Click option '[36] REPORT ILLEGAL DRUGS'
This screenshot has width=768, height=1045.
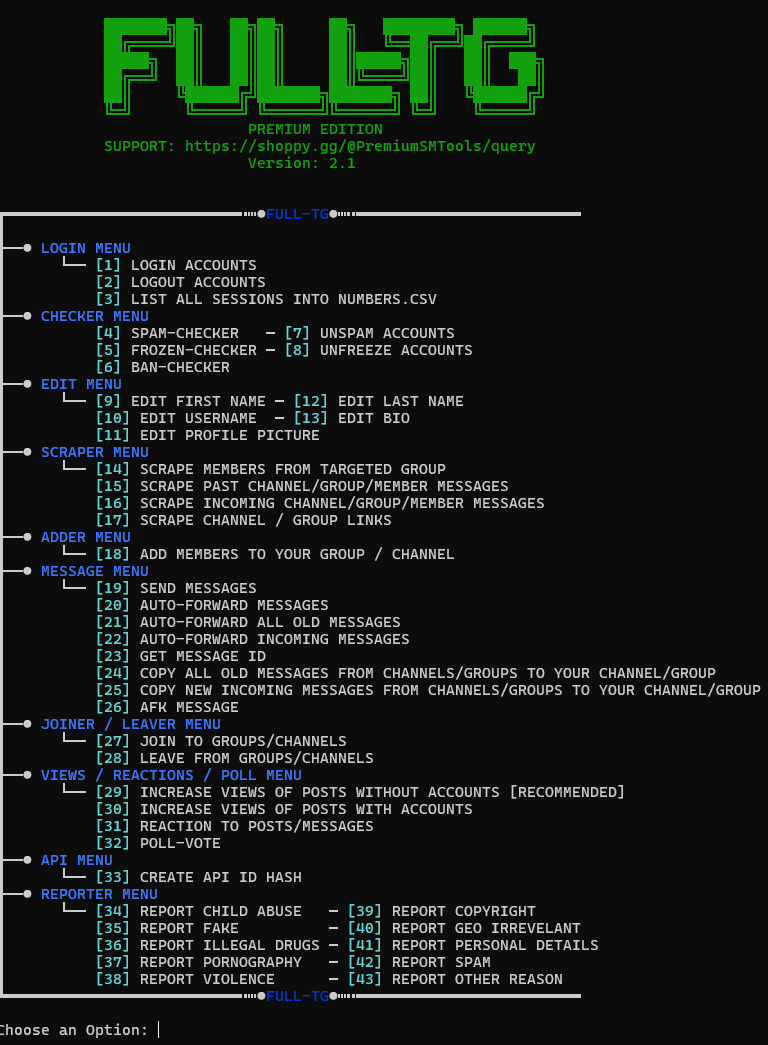pos(207,945)
